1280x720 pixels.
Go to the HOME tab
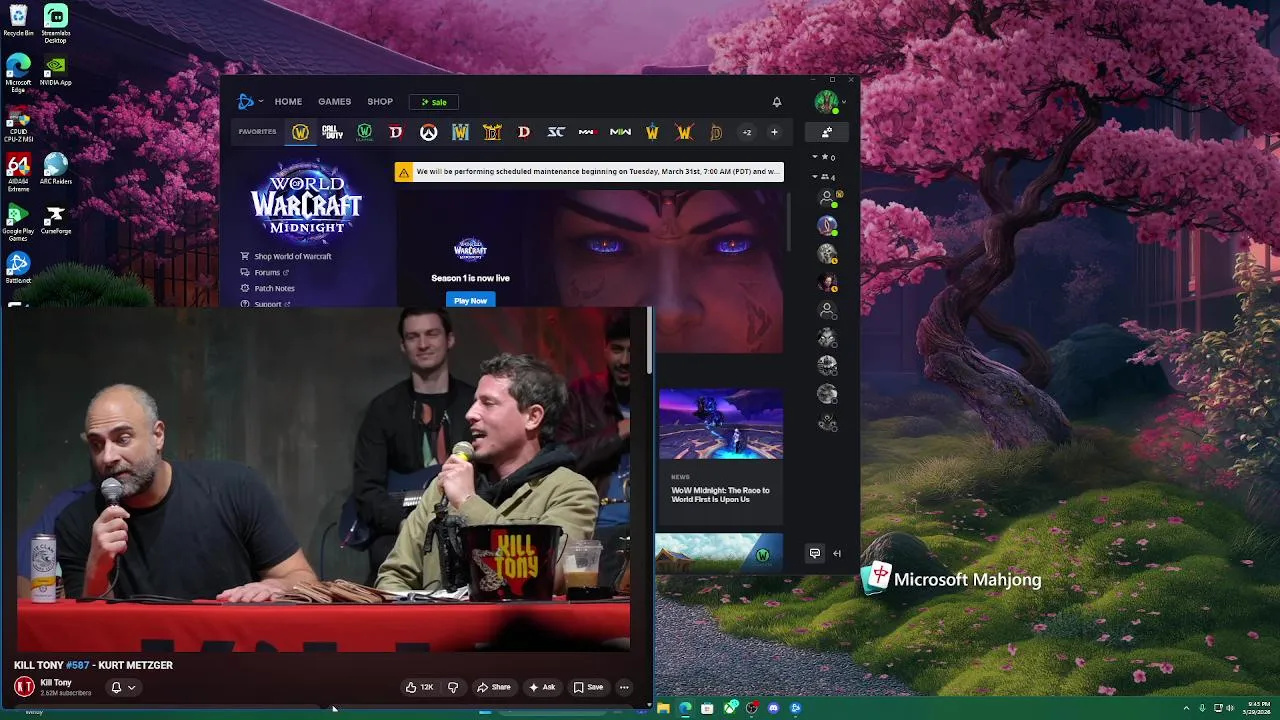point(288,102)
